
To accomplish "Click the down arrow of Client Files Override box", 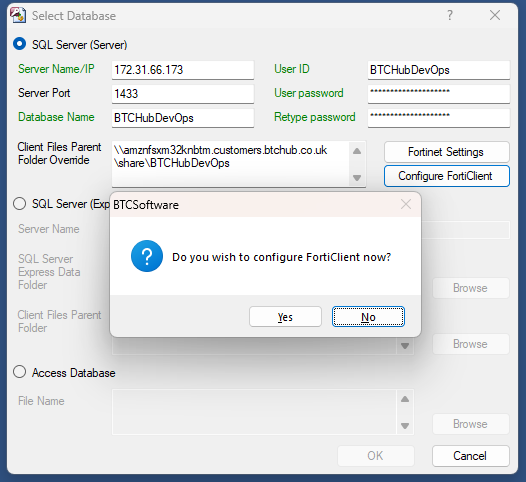I will (357, 177).
